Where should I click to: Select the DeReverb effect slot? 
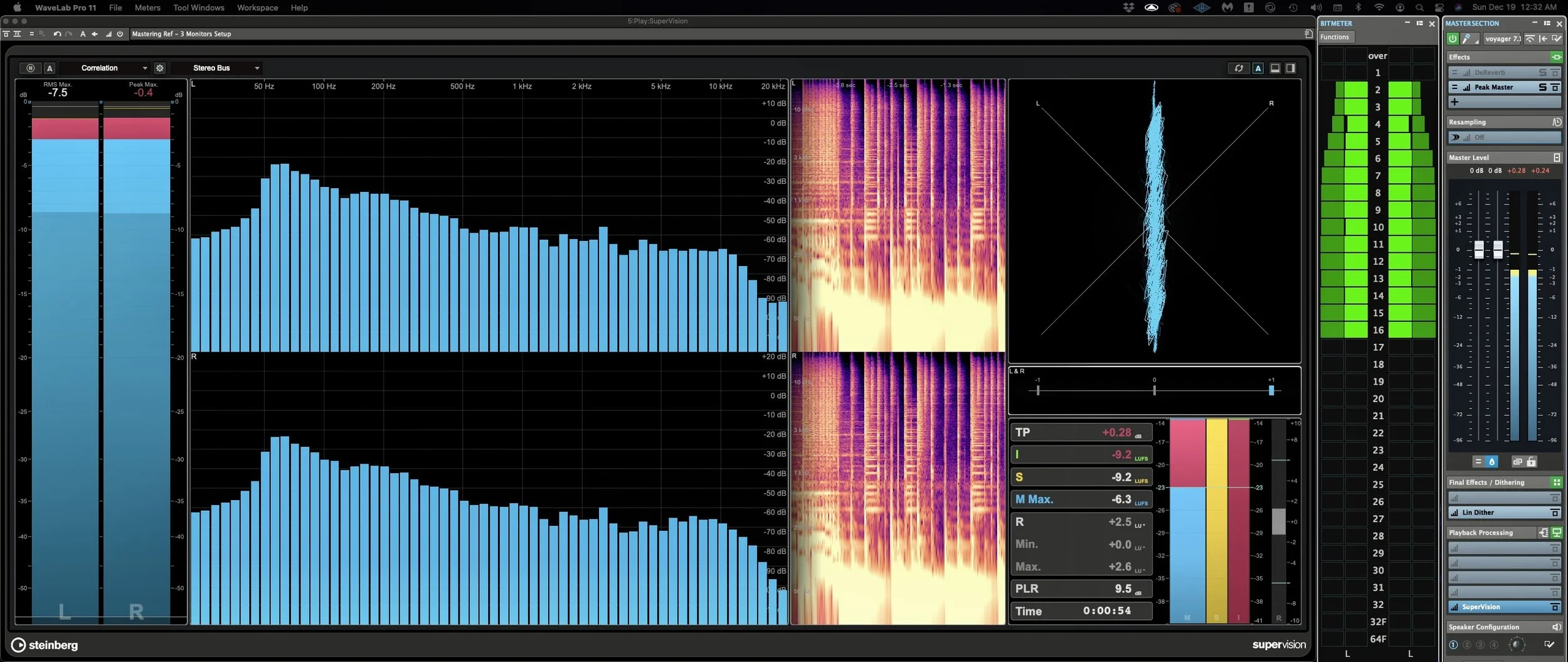[1504, 72]
